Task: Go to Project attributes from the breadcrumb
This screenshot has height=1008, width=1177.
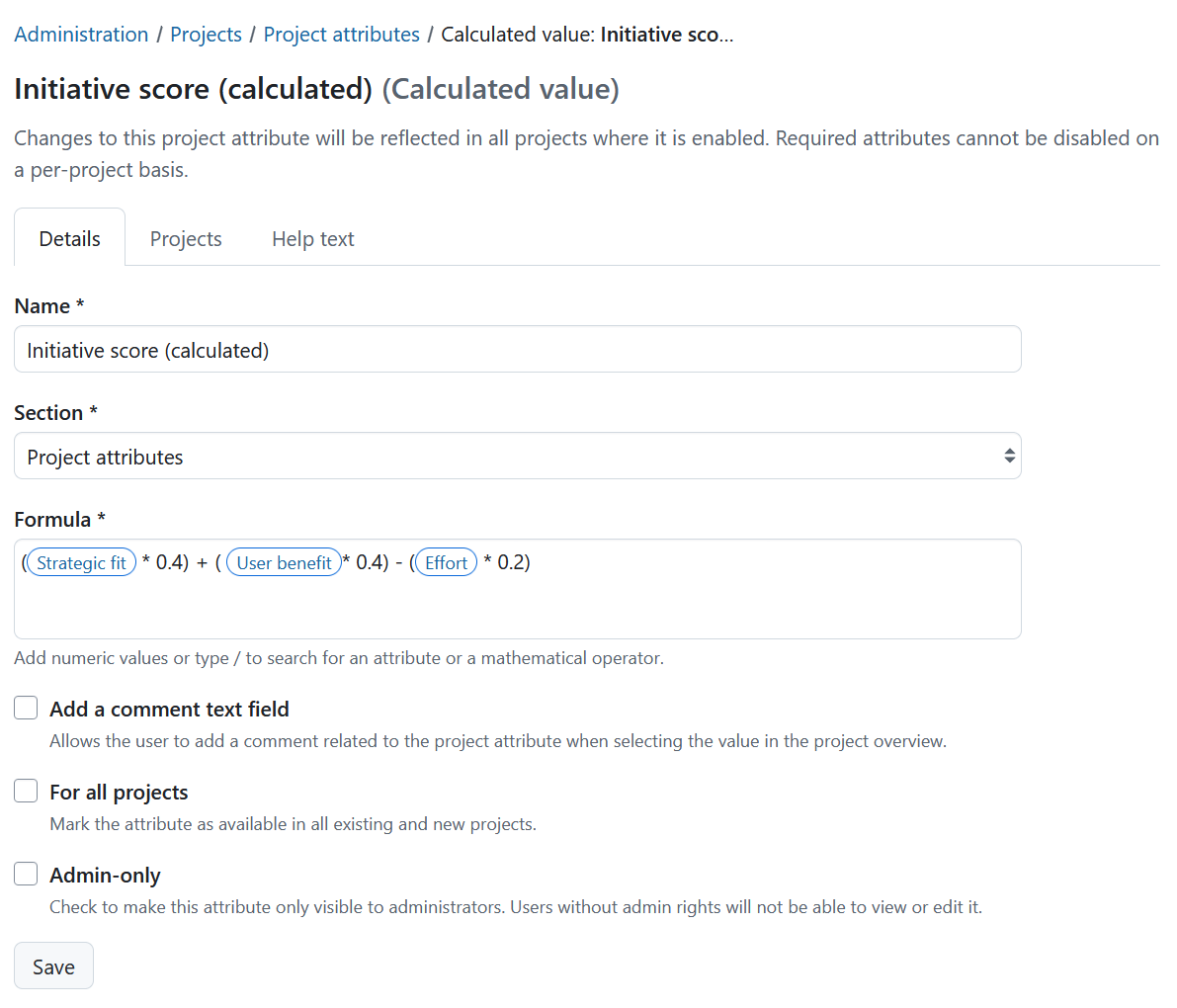Action: (341, 34)
